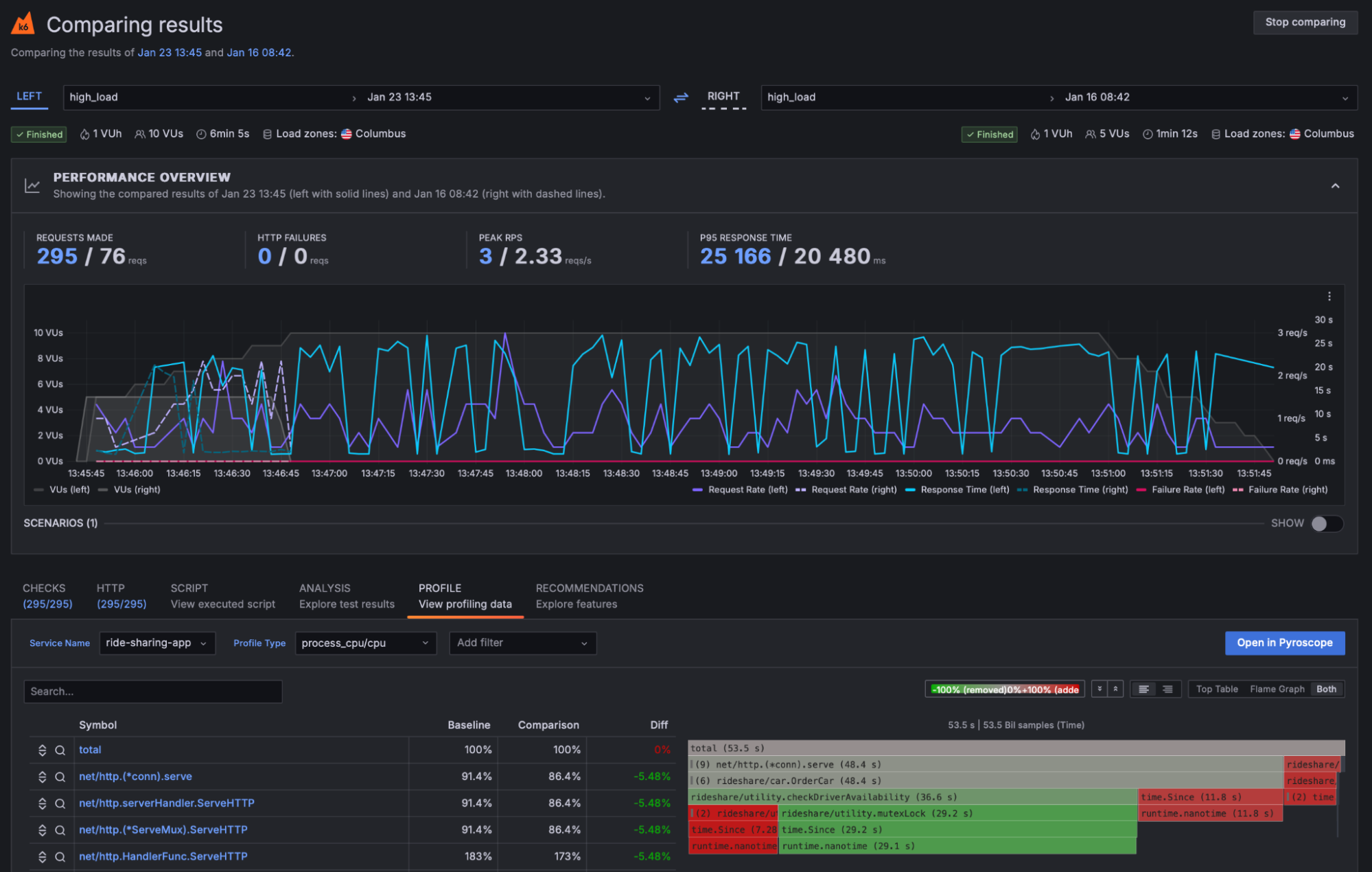Click the collapse-all double chevron icon
The width and height of the screenshot is (1372, 872).
click(x=1115, y=689)
